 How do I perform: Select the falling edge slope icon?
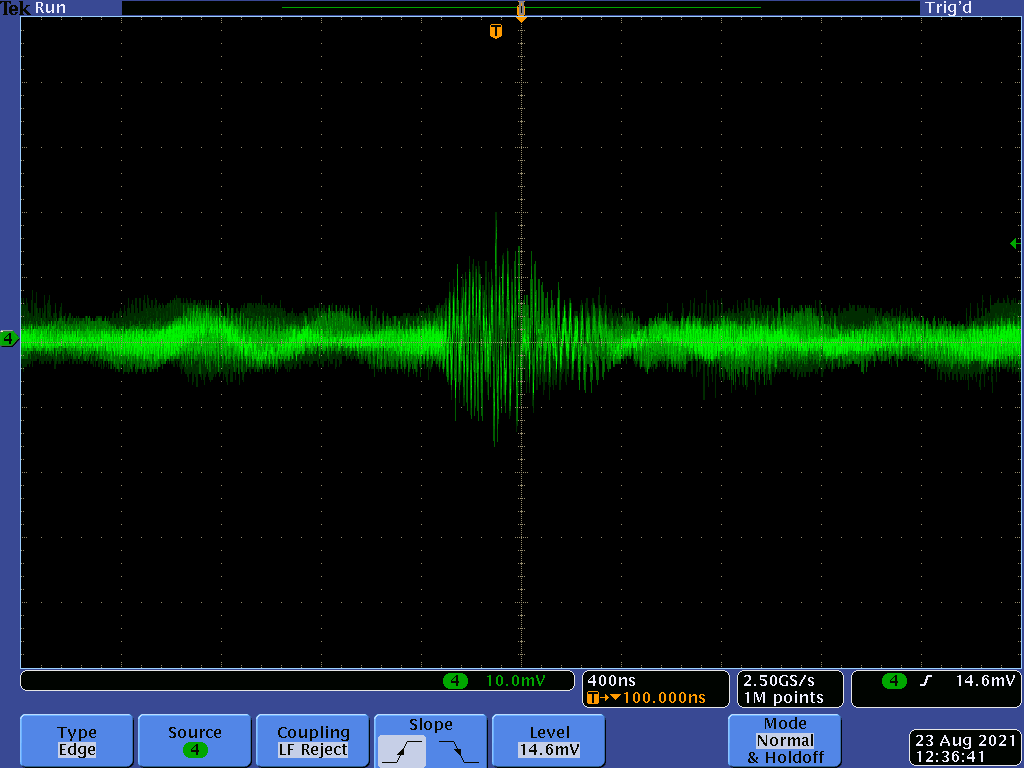pos(458,750)
